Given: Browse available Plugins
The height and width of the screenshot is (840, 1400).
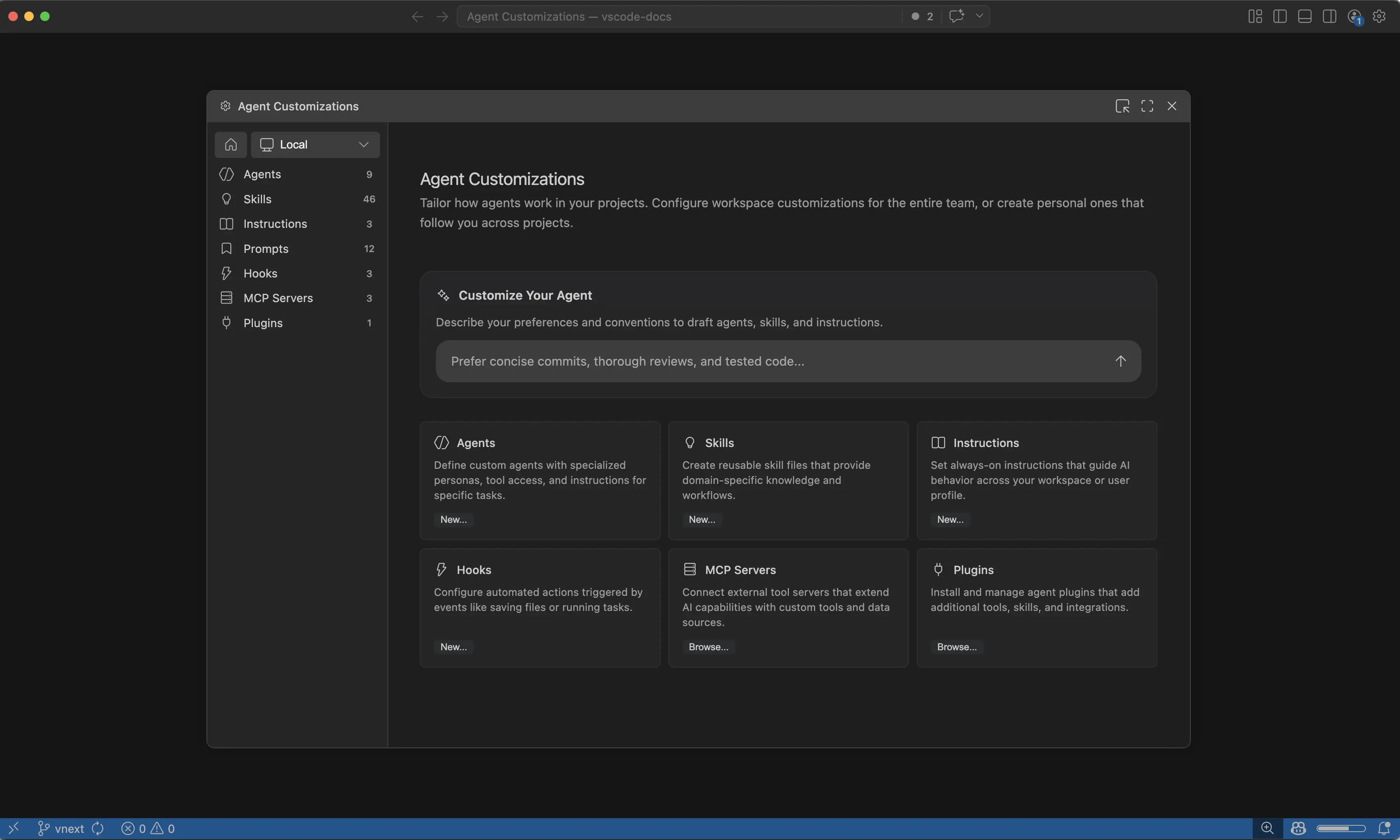Looking at the screenshot, I should [957, 646].
